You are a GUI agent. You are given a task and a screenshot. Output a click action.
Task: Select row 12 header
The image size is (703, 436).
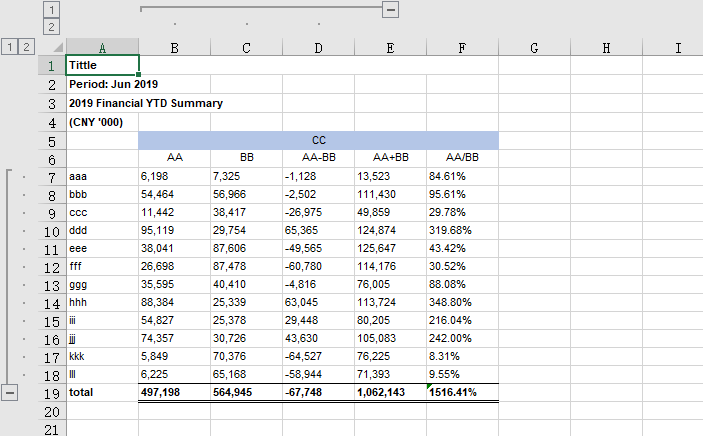tap(52, 267)
